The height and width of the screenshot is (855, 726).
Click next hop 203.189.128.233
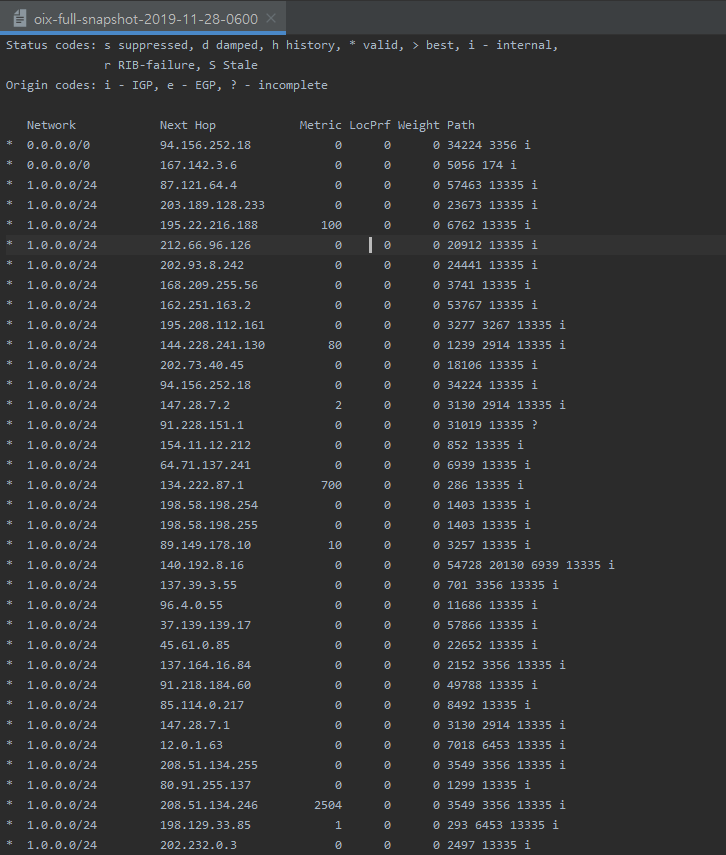tap(212, 205)
